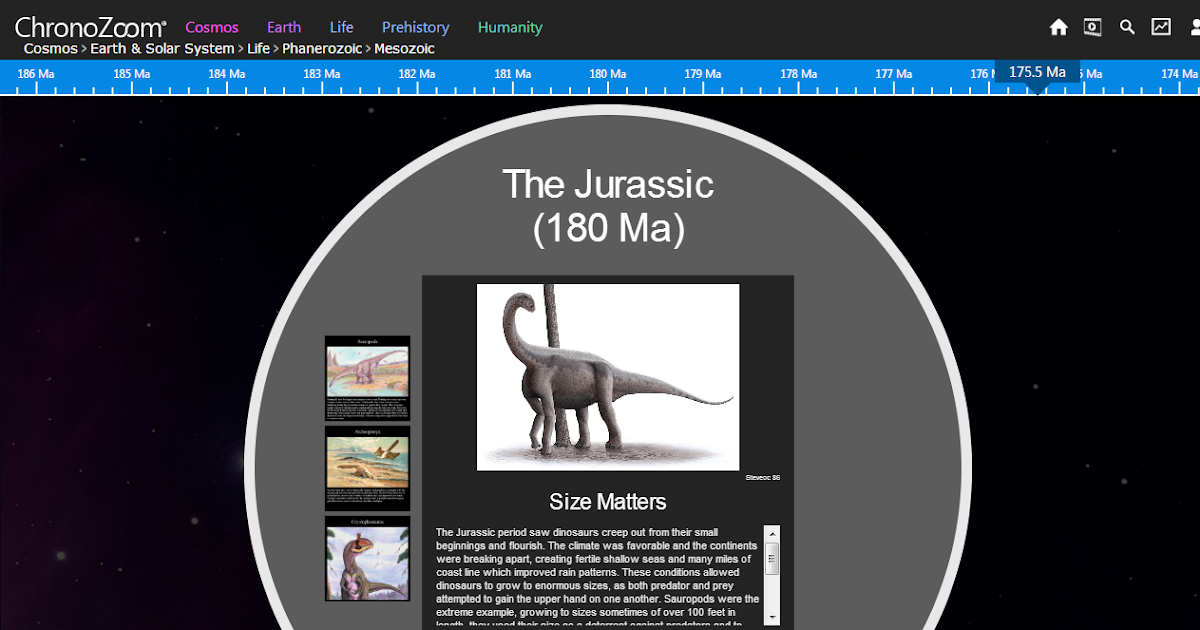Viewport: 1200px width, 630px height.
Task: Open the Cryolophosaurus thumbnail image
Action: click(x=367, y=558)
